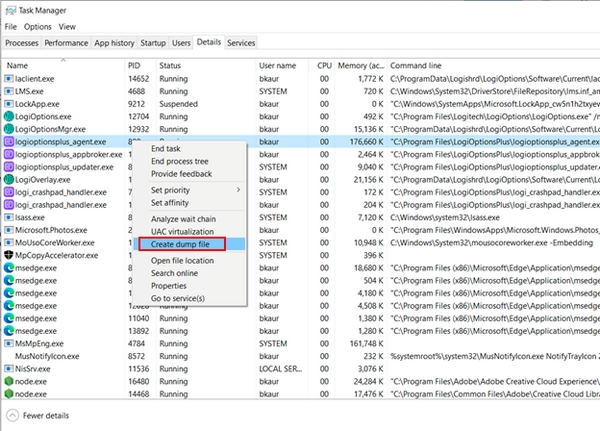This screenshot has width=600, height=431.
Task: Click the logioptionsplus_agent.exe purple icon
Action: 8,142
